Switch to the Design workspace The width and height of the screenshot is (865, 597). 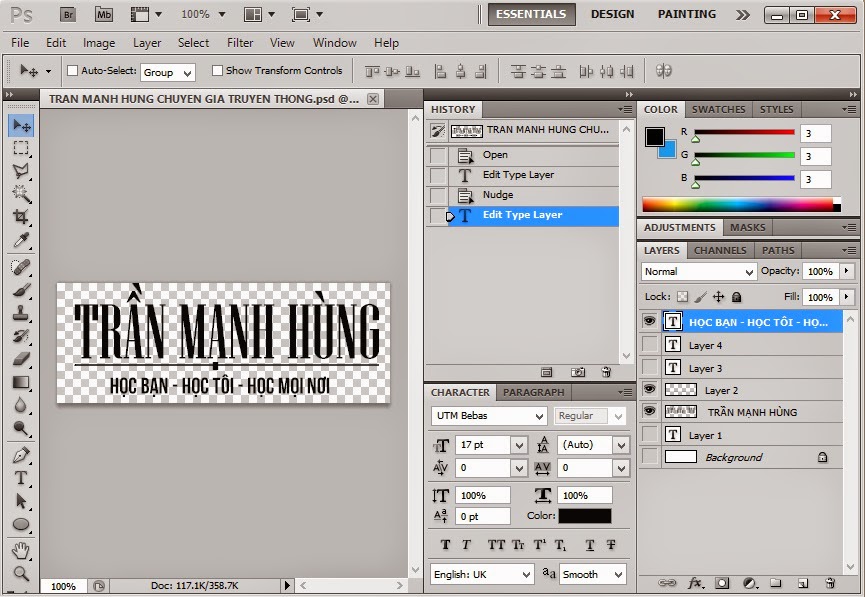(x=612, y=14)
